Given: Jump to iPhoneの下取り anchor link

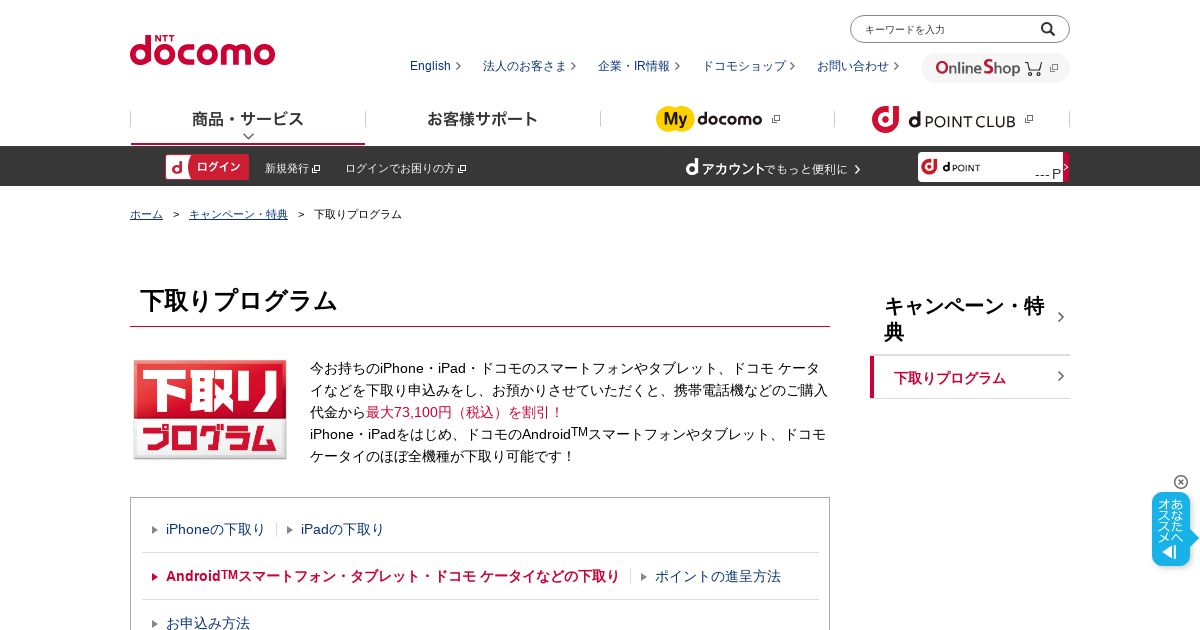Looking at the screenshot, I should [x=215, y=529].
